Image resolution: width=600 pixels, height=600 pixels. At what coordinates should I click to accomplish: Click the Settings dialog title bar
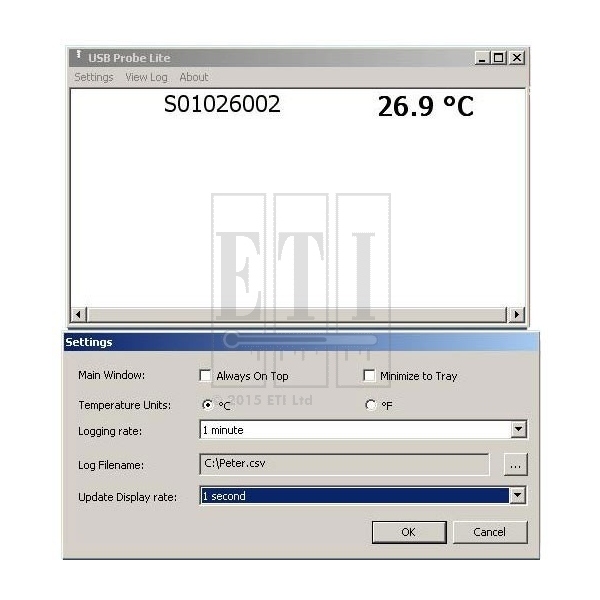tap(302, 342)
